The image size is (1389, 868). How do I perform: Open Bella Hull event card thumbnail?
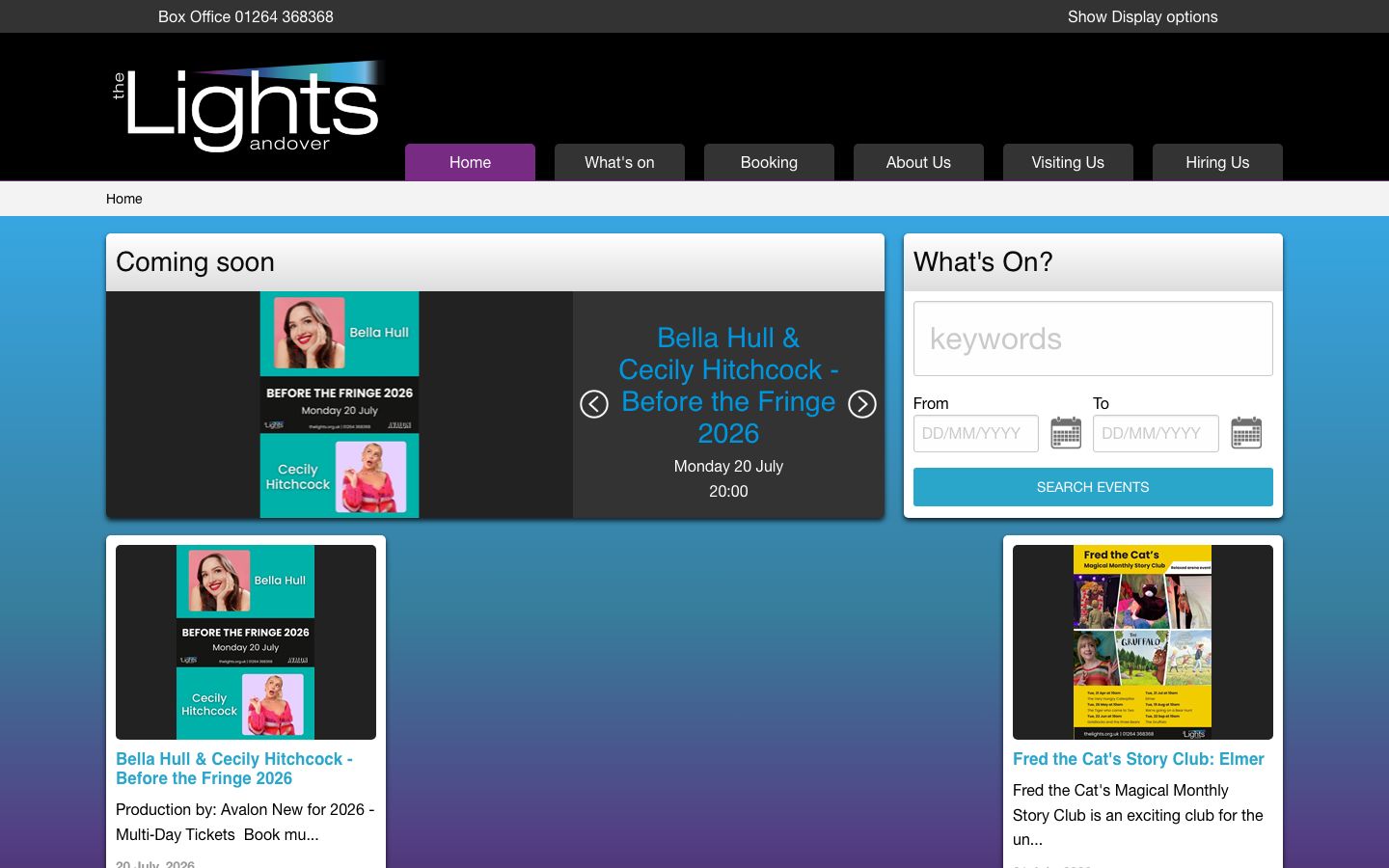246,642
